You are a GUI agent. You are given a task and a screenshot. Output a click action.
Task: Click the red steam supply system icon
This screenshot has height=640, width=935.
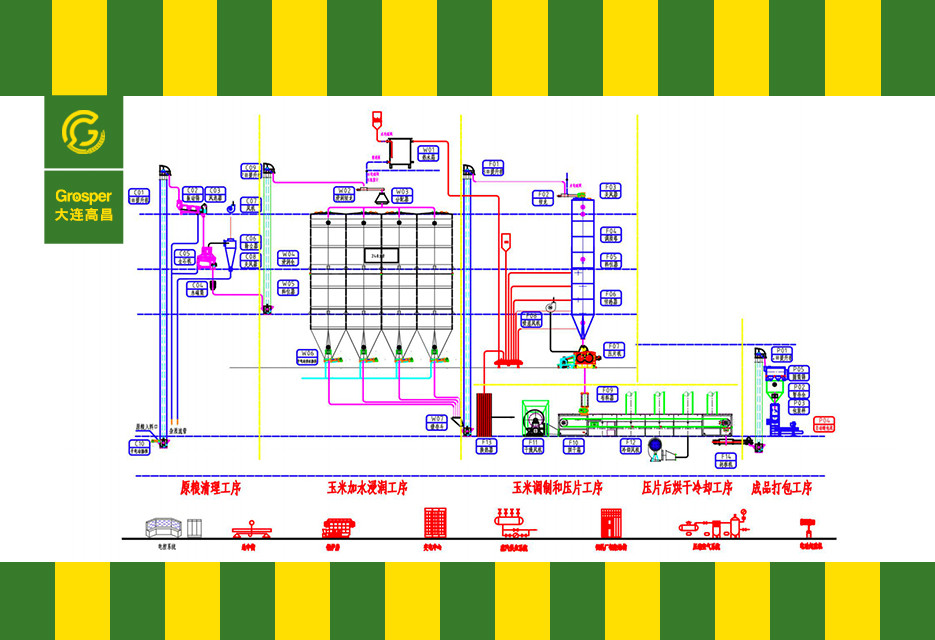pyautogui.click(x=515, y=523)
